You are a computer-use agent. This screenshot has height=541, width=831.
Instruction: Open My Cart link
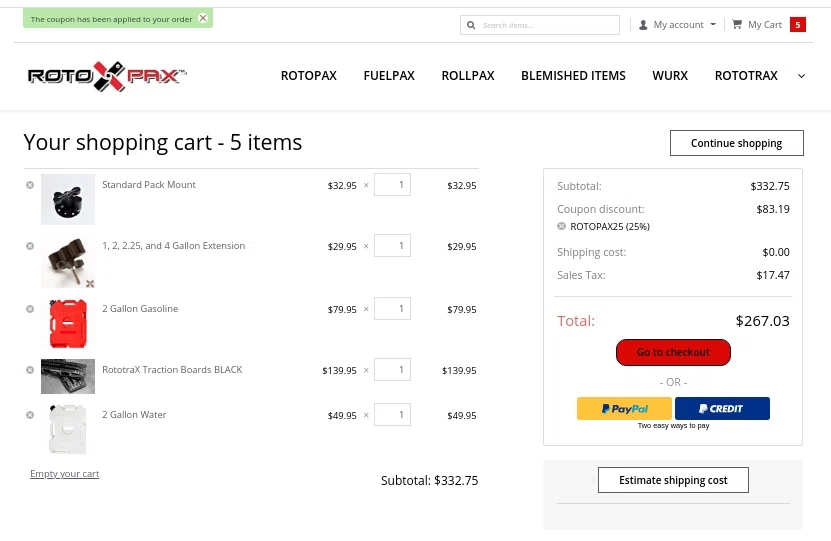[x=765, y=24]
